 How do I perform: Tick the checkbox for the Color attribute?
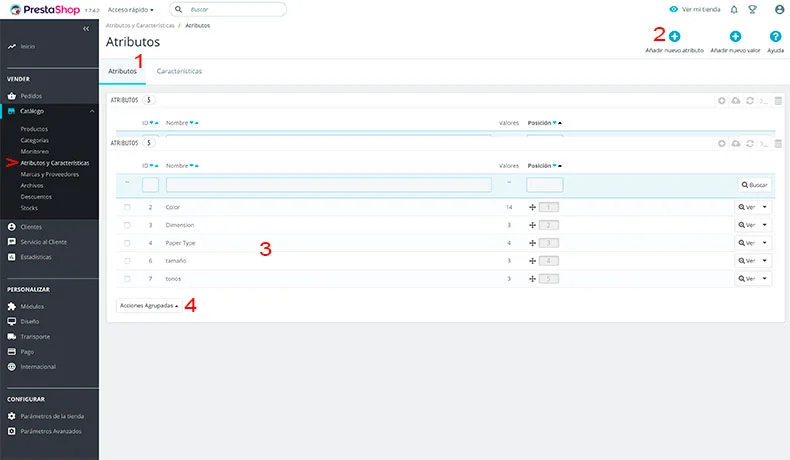(x=127, y=207)
